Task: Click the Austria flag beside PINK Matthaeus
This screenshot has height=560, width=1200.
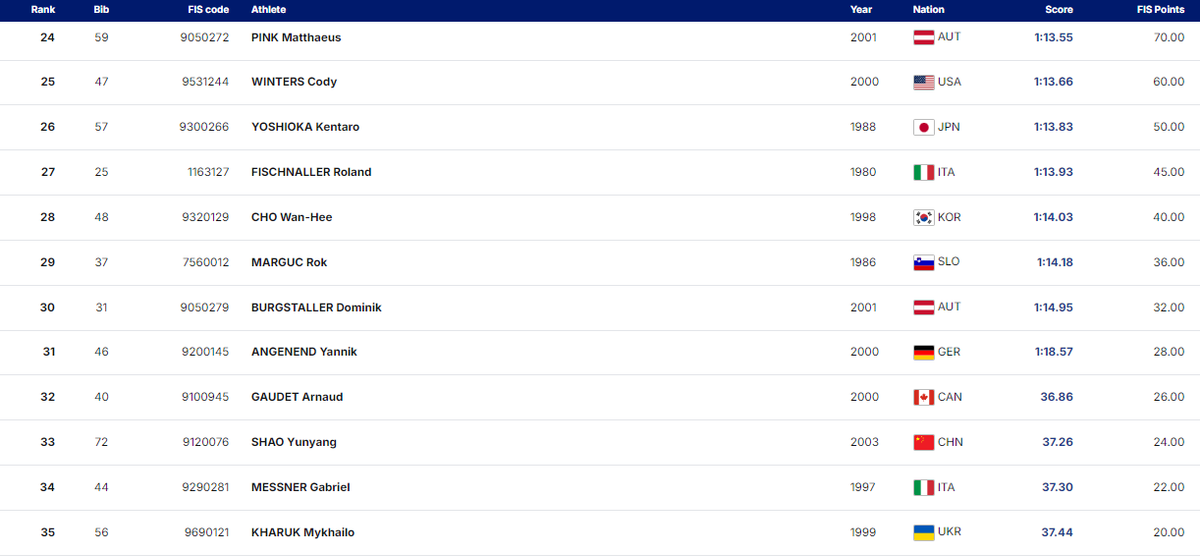Action: click(923, 37)
